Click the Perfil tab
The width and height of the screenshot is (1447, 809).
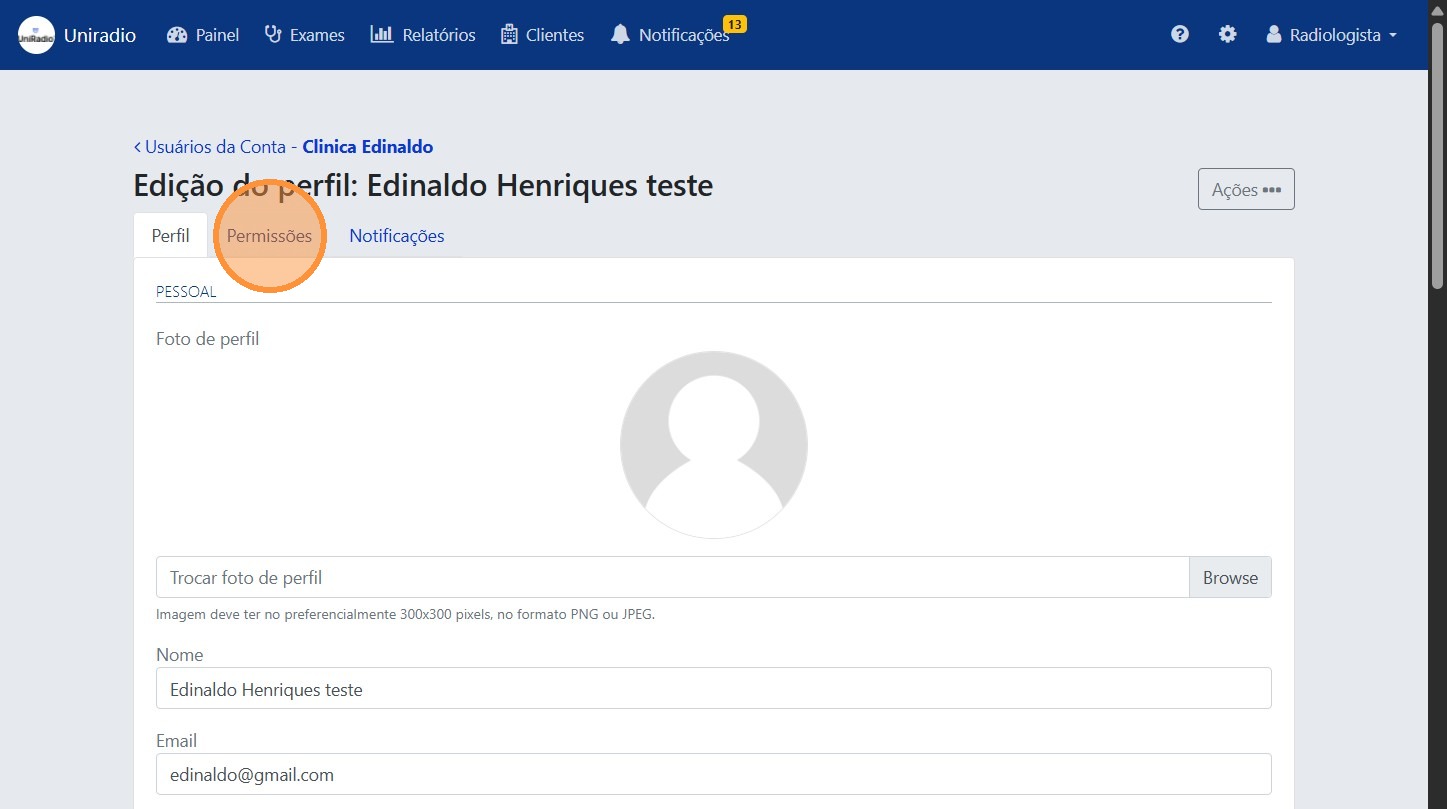tap(169, 235)
